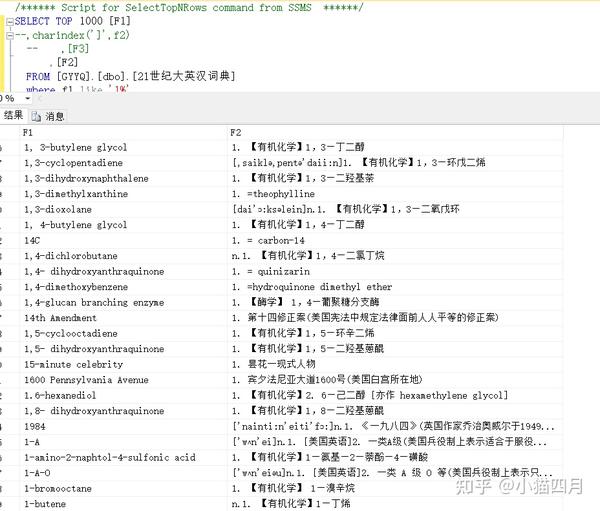600x511 pixels.
Task: Select cell '1,3-dioxolane'
Action: pos(124,209)
